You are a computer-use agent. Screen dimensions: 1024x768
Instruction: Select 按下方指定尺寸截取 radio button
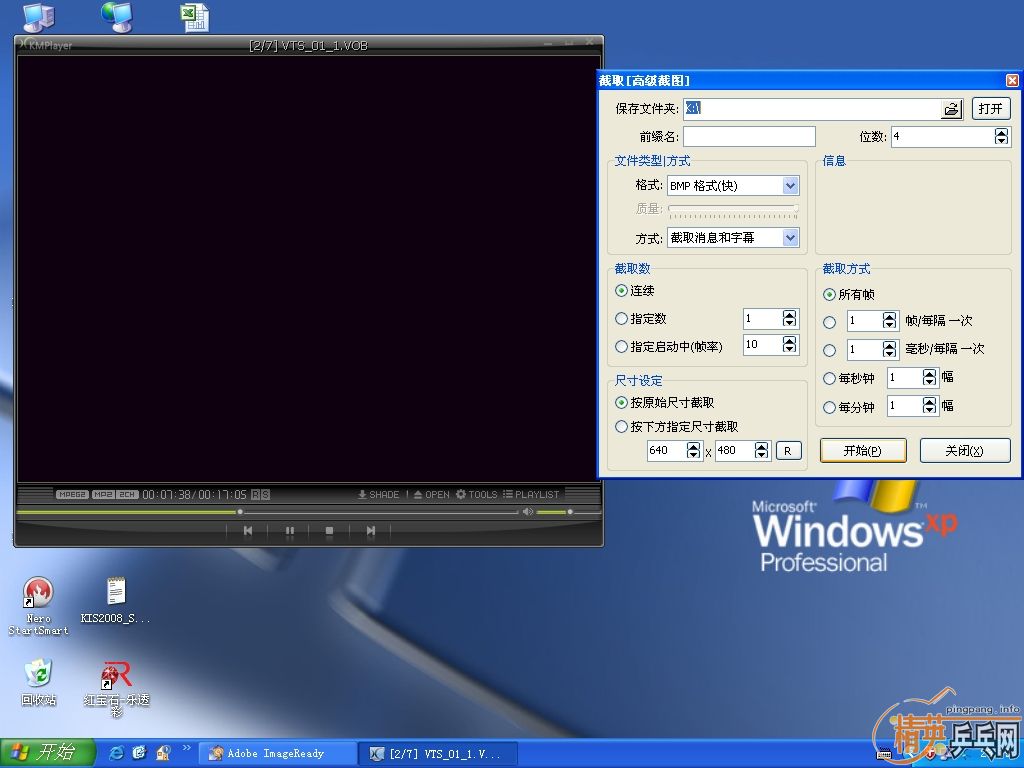(622, 426)
